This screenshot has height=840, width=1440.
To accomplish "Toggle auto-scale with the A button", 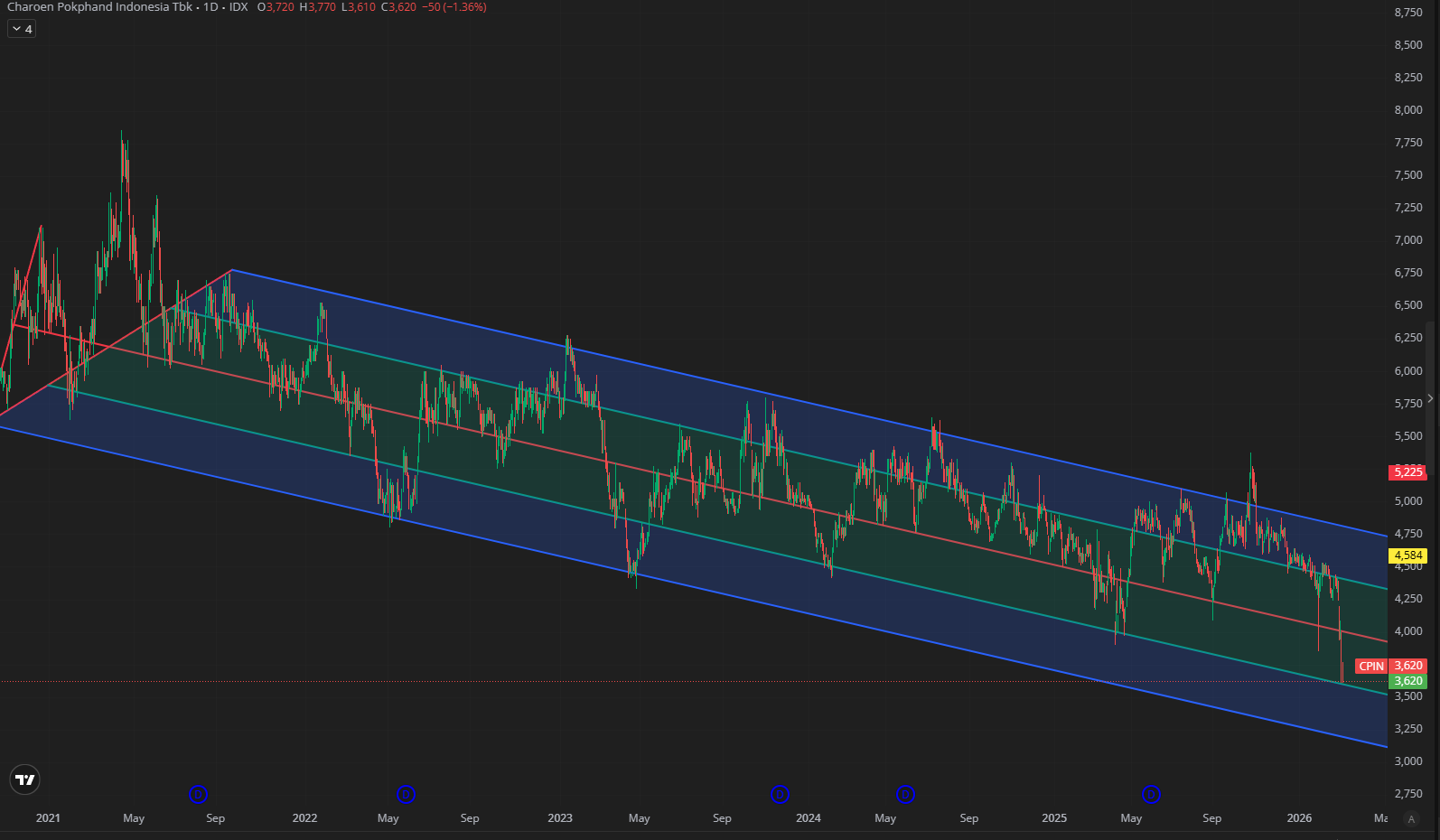I will [x=1411, y=819].
